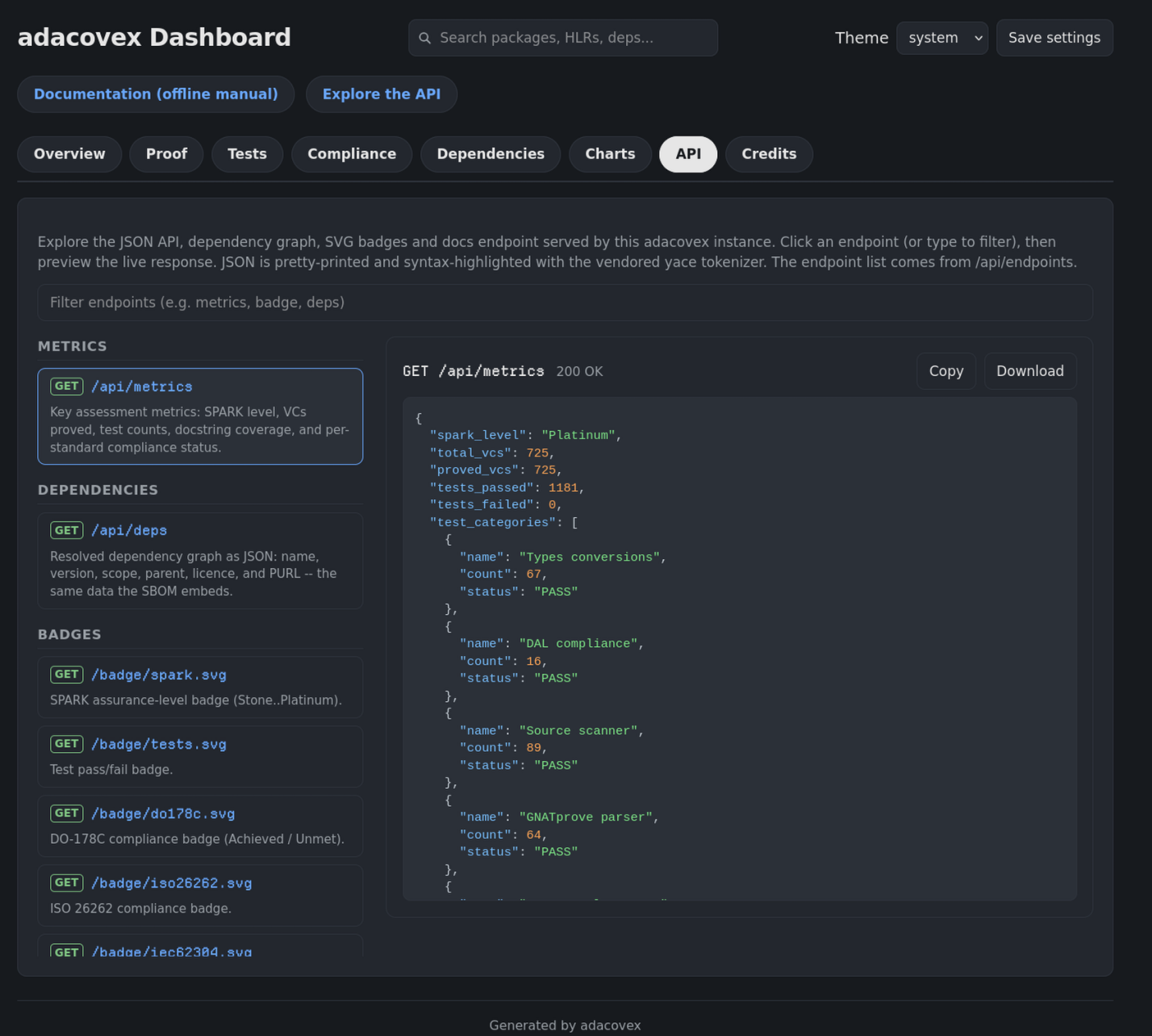Select the Compliance tab
Image resolution: width=1152 pixels, height=1036 pixels.
pyautogui.click(x=352, y=154)
